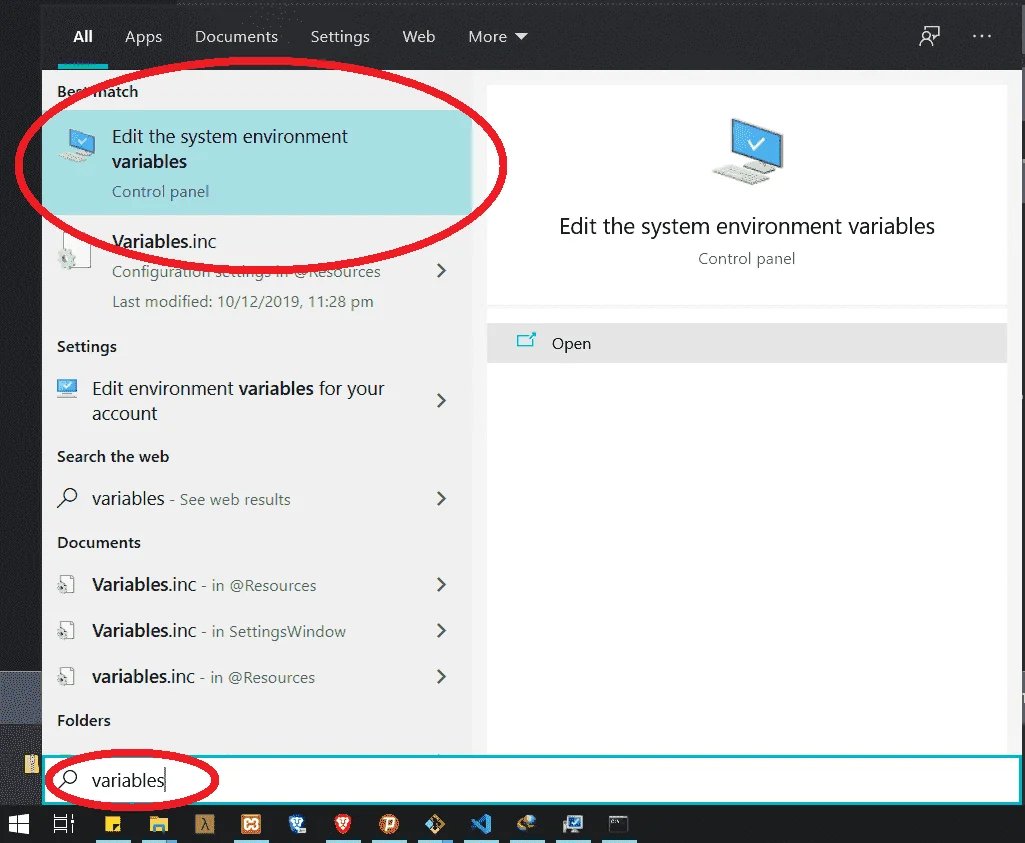Screen dimensions: 1025x843
Task: Click the preview title 'Edit the system environment variables'
Action: tap(747, 226)
